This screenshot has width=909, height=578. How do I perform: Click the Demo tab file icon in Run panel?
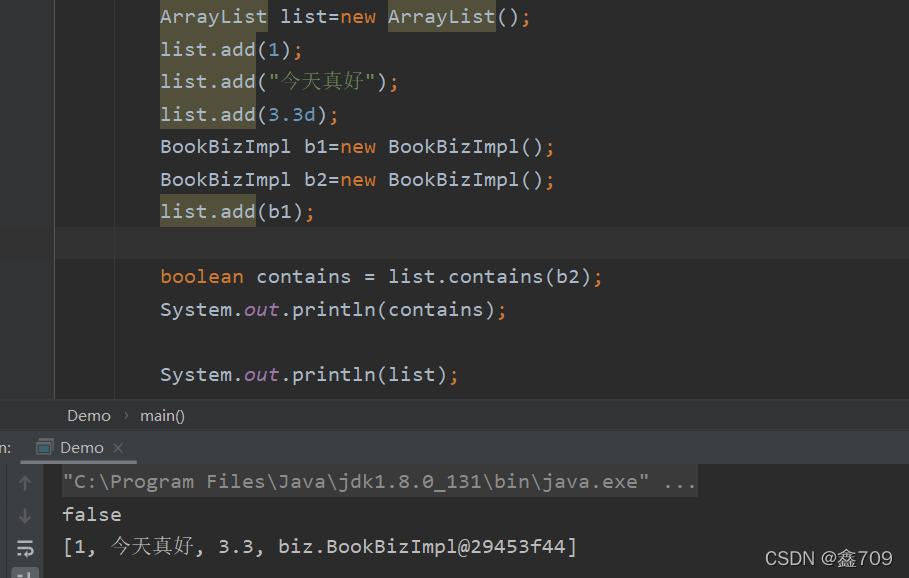point(44,448)
